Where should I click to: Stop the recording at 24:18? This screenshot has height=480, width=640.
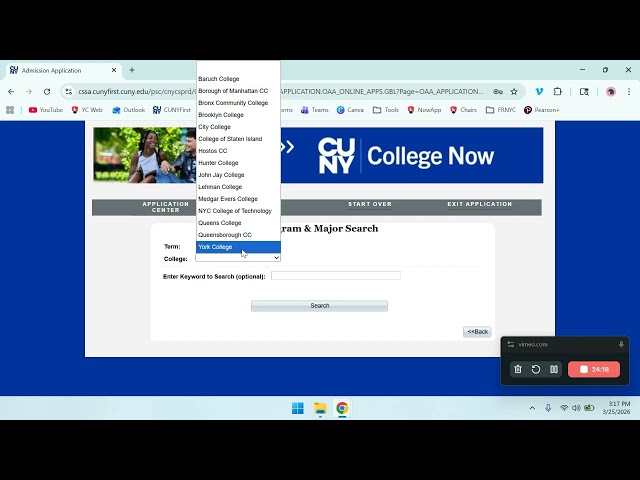[x=594, y=369]
